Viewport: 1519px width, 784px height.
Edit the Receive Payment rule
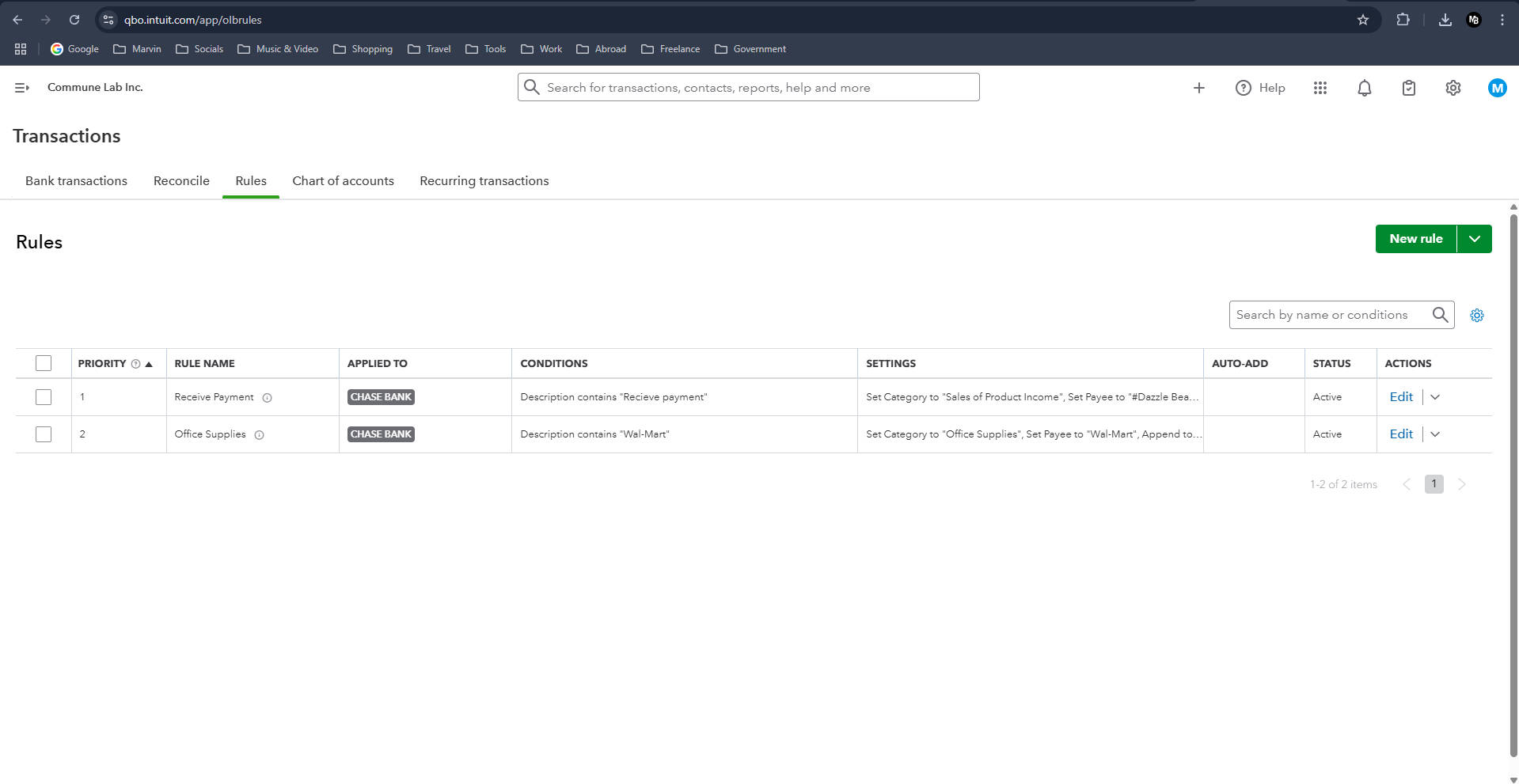tap(1401, 397)
